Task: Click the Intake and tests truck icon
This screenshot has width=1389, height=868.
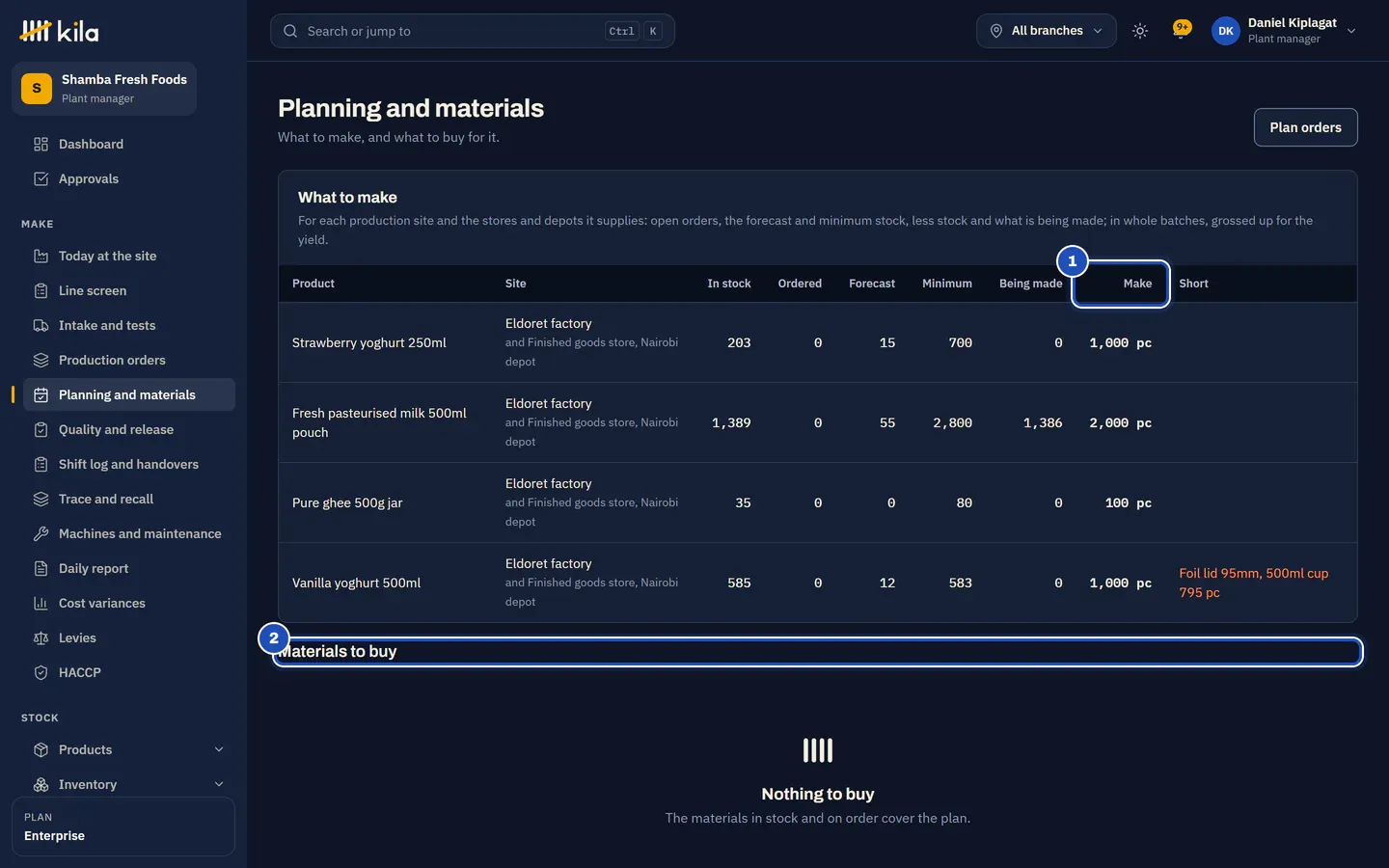Action: (x=41, y=326)
